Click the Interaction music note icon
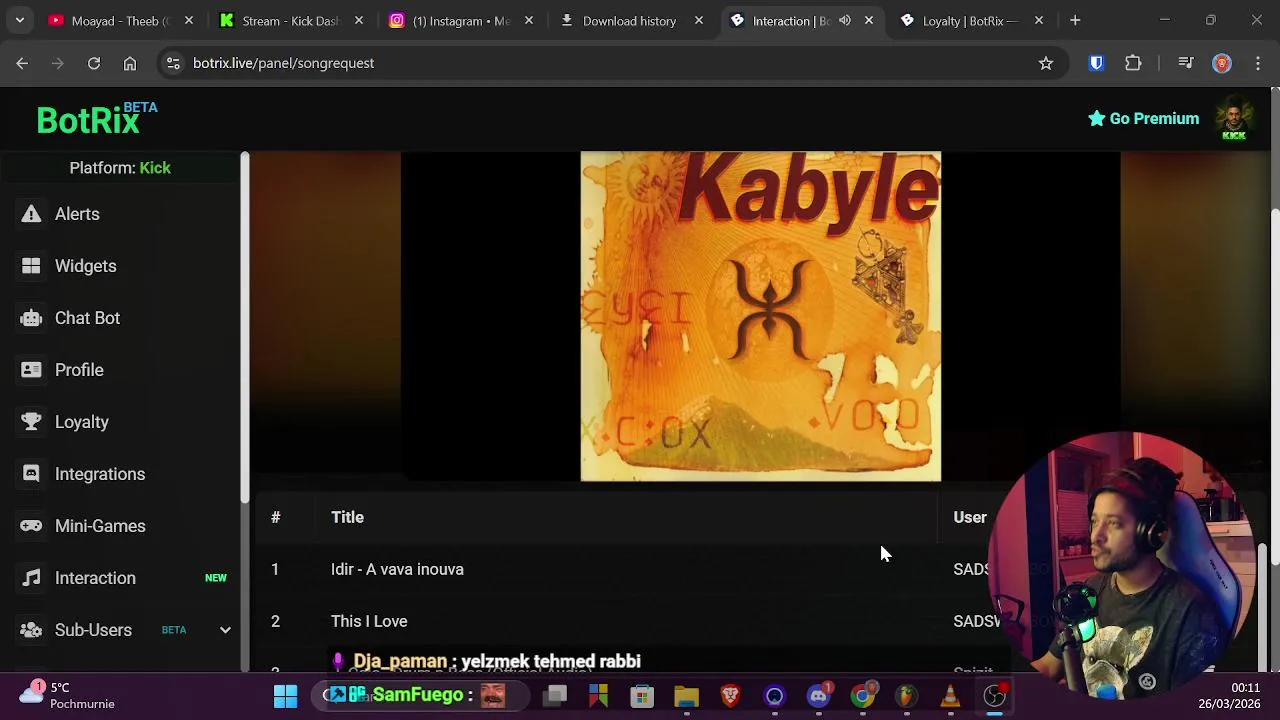The image size is (1280, 720). (x=31, y=578)
